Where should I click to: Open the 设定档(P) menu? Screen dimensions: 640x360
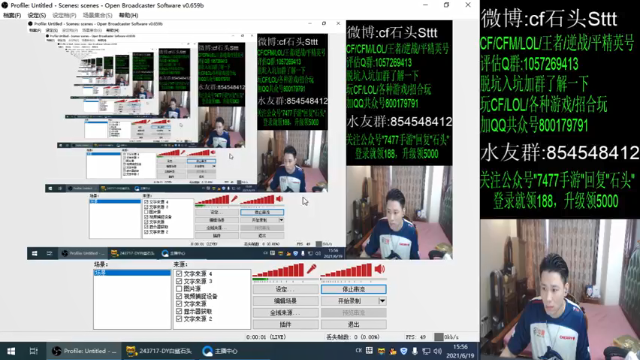pos(64,15)
